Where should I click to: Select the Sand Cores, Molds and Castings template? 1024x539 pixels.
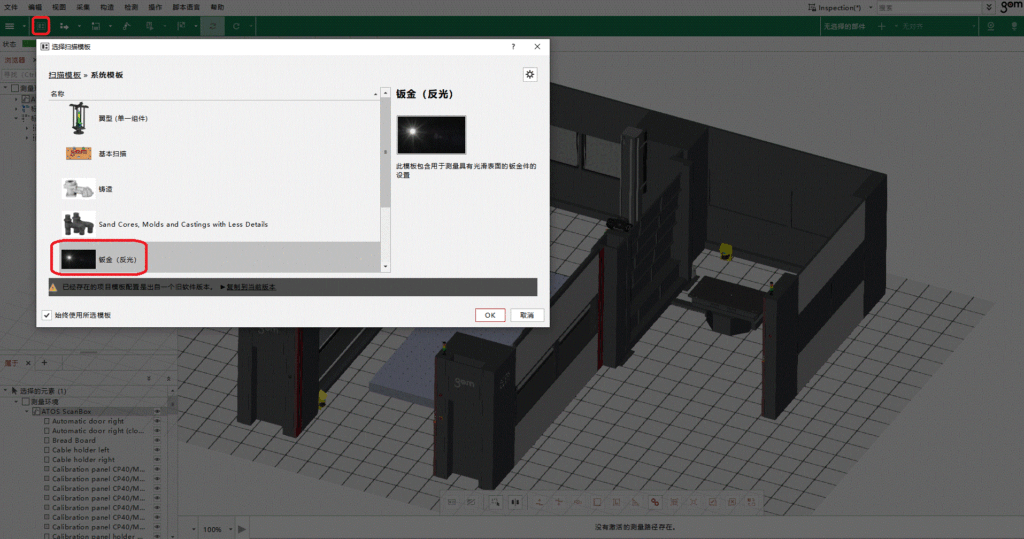215,224
